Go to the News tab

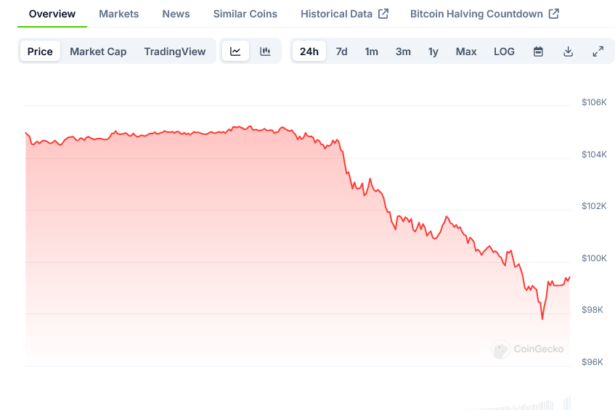click(x=175, y=14)
